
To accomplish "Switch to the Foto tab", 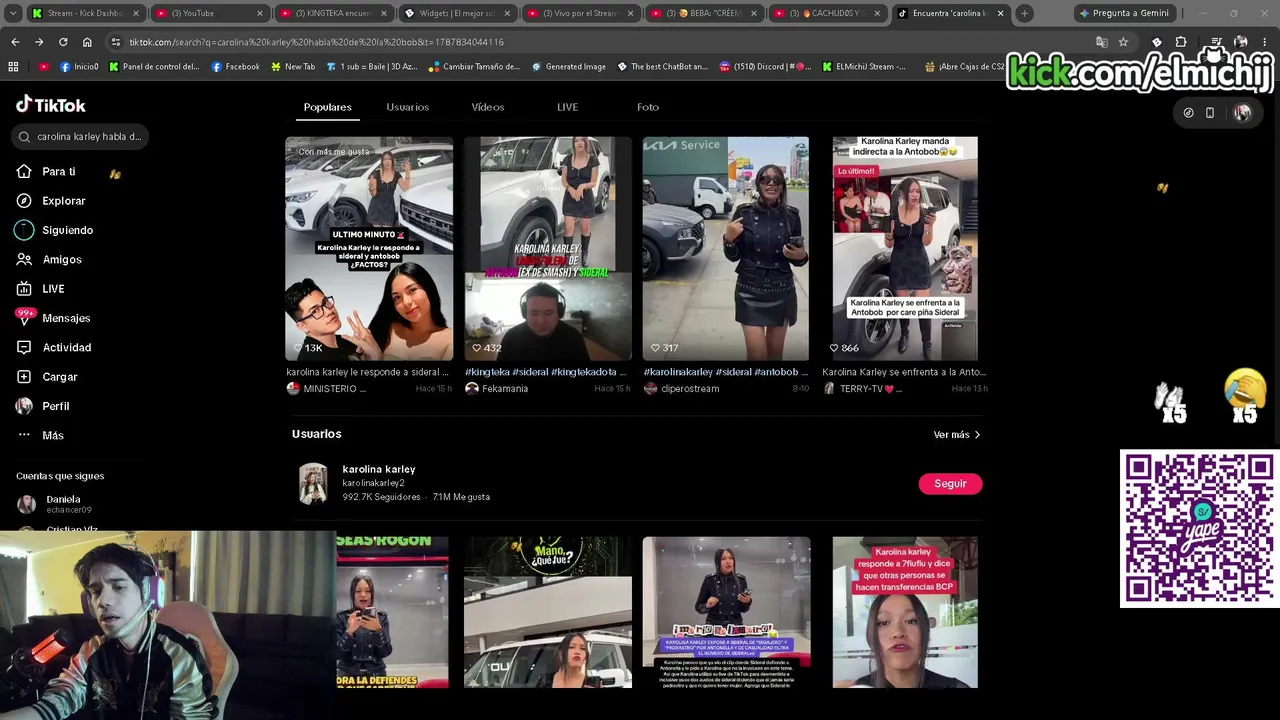I will [648, 107].
